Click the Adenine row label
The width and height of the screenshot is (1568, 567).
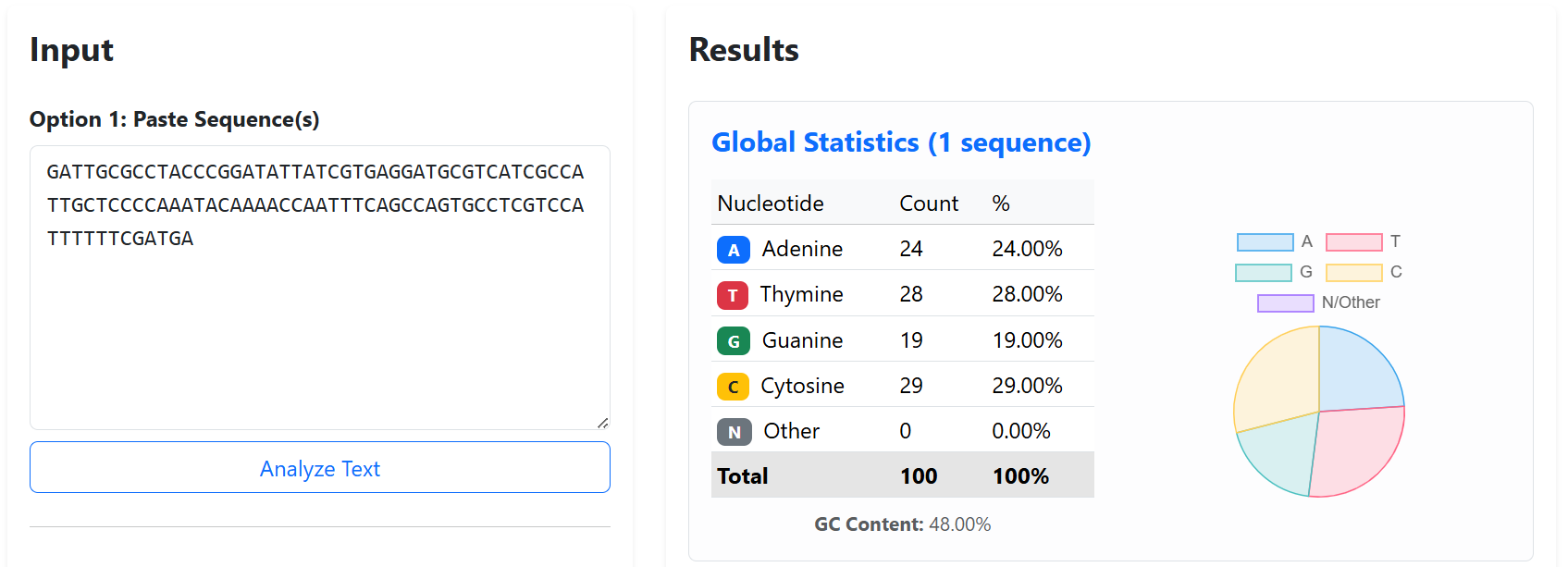pyautogui.click(x=802, y=249)
